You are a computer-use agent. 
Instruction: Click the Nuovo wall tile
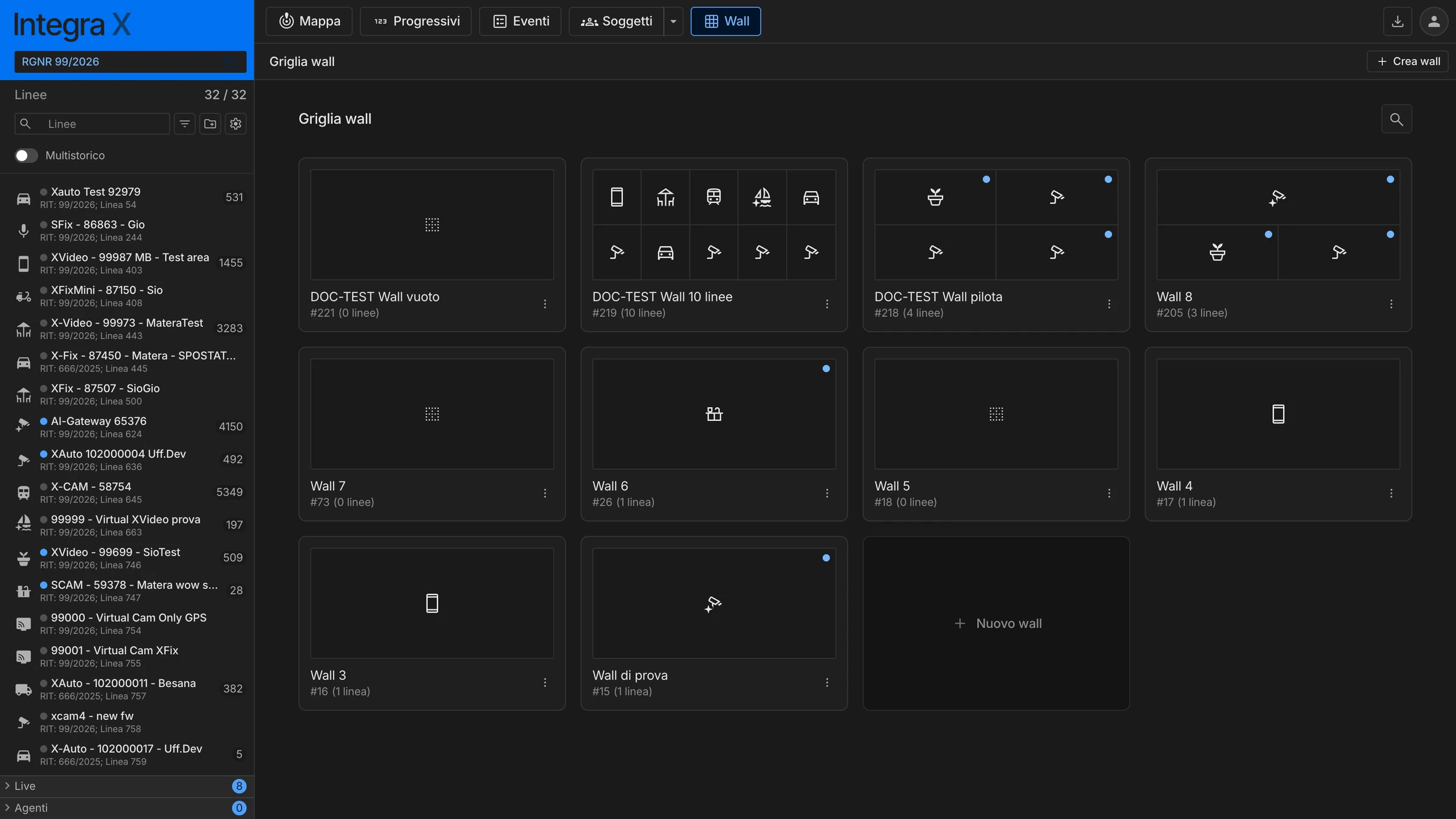point(996,623)
